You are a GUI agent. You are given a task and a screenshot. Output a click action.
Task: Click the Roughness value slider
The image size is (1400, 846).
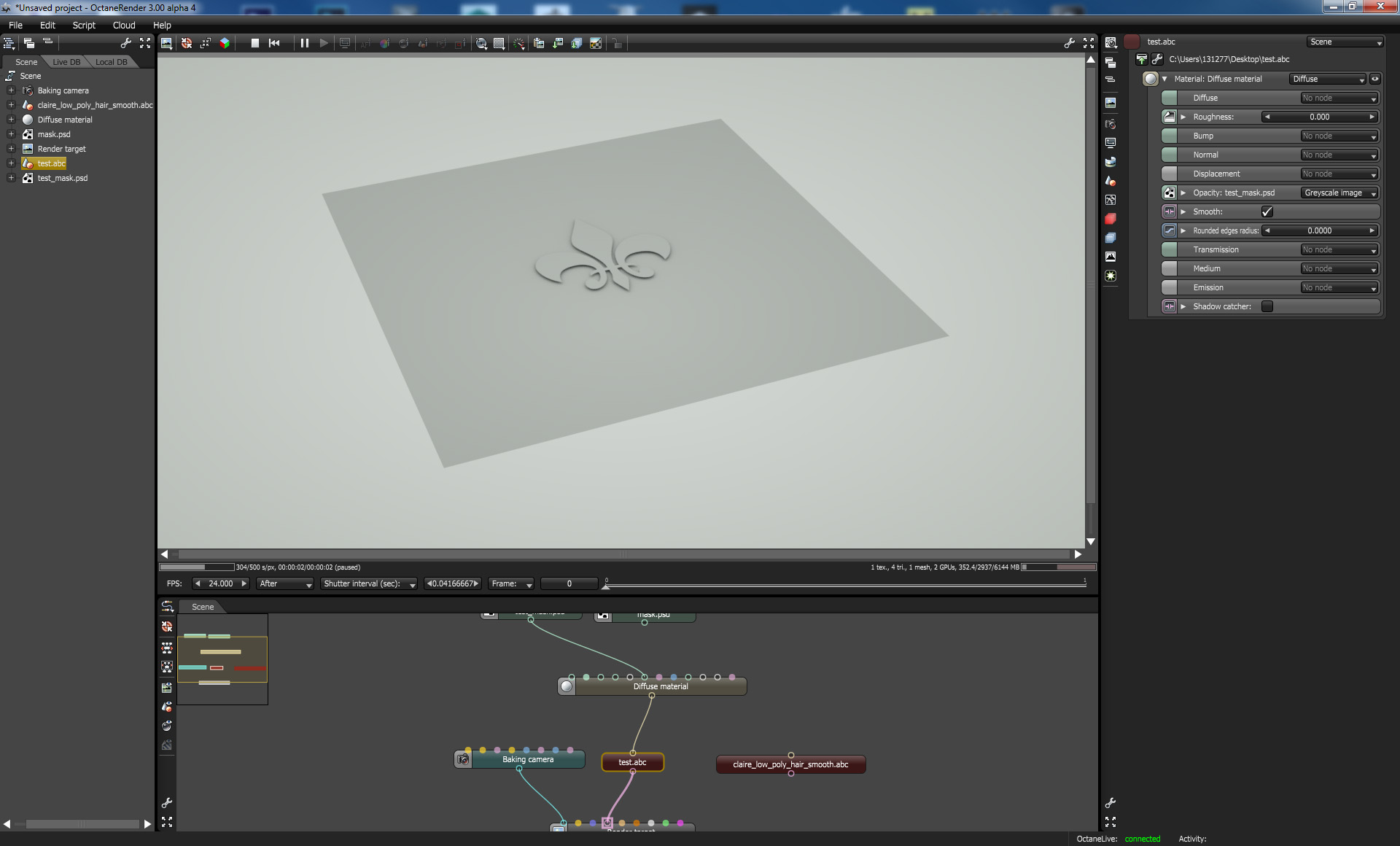pyautogui.click(x=1319, y=117)
